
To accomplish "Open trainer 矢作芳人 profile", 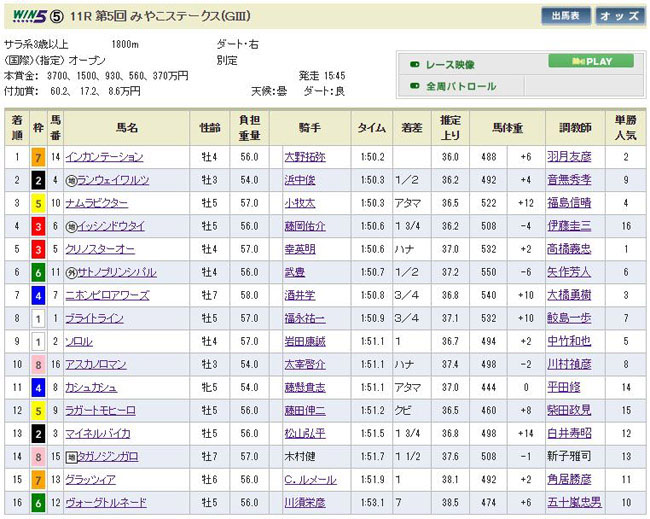I will (x=569, y=272).
